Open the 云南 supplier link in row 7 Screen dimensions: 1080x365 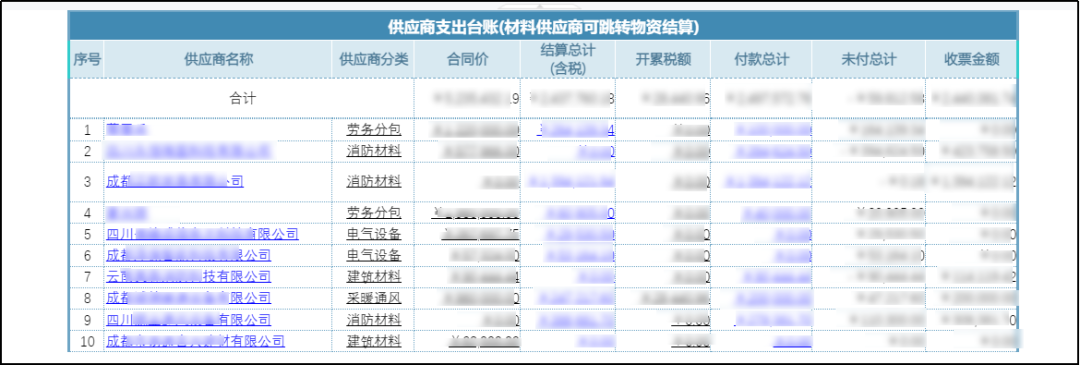tap(188, 277)
